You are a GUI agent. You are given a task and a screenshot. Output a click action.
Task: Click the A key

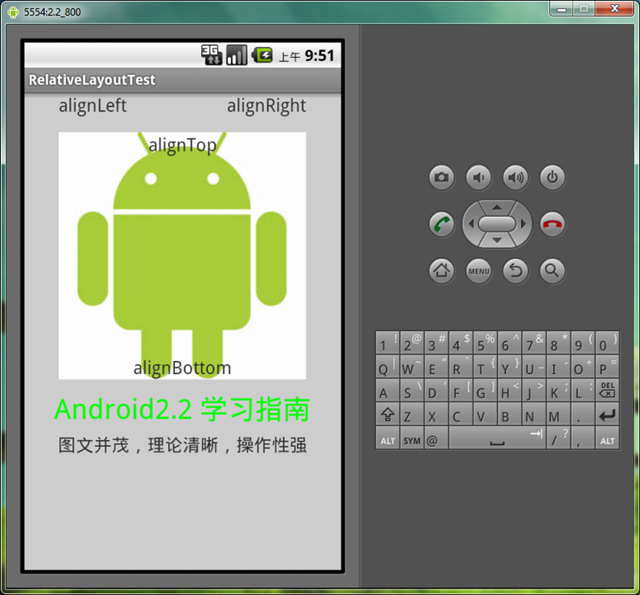[387, 390]
